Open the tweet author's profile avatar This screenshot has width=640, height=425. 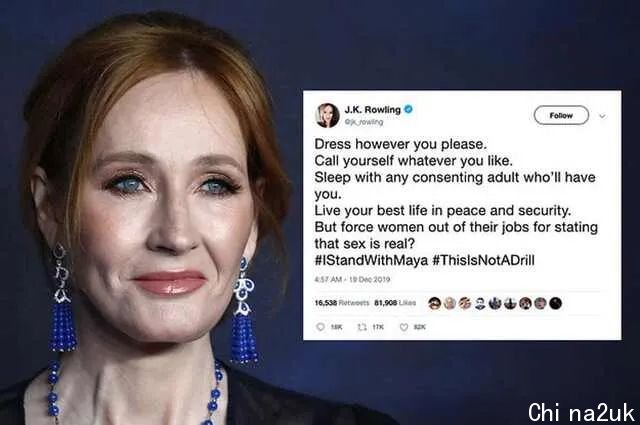tap(327, 115)
